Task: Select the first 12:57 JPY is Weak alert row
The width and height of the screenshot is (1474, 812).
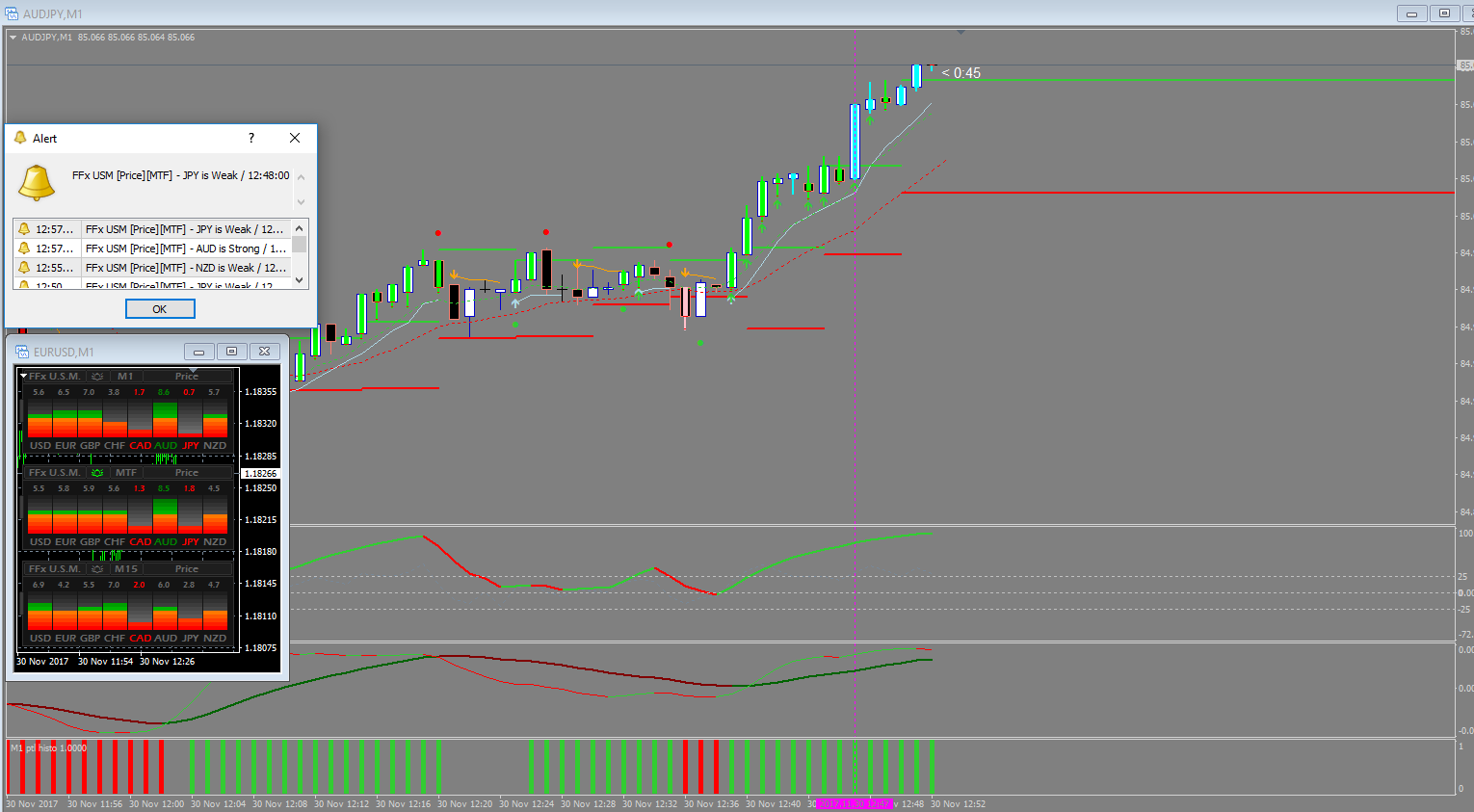Action: point(152,229)
